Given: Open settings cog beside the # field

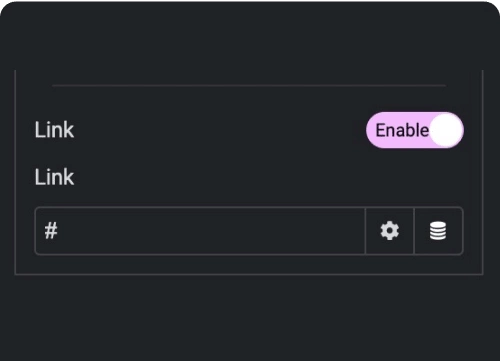Looking at the screenshot, I should tap(389, 231).
